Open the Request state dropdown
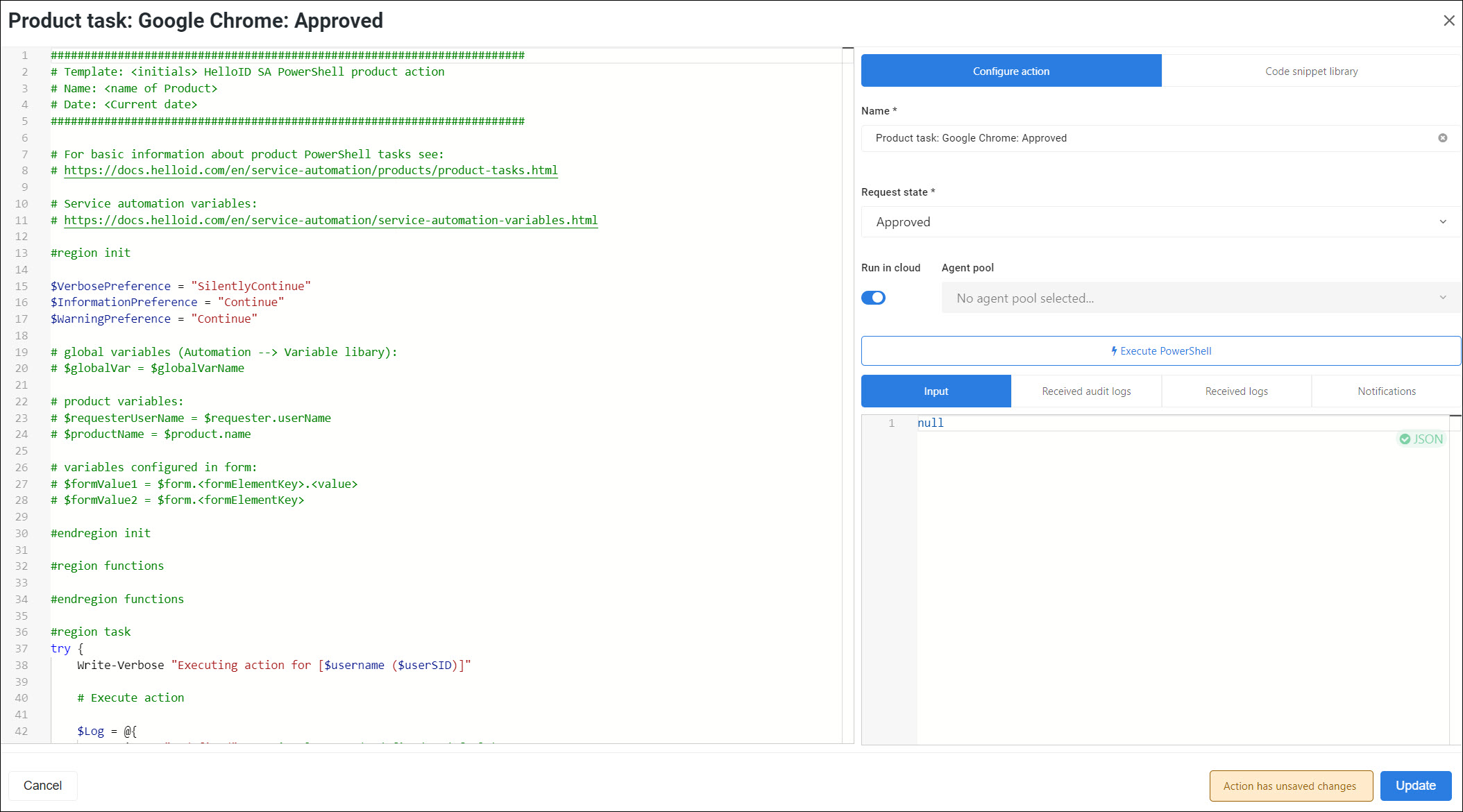This screenshot has width=1463, height=812. (1160, 222)
